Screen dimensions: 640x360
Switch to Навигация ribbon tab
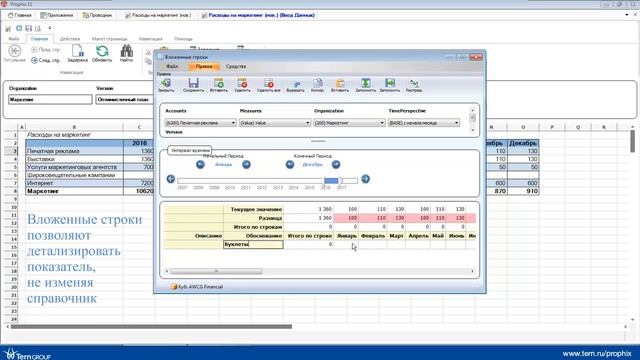point(151,39)
